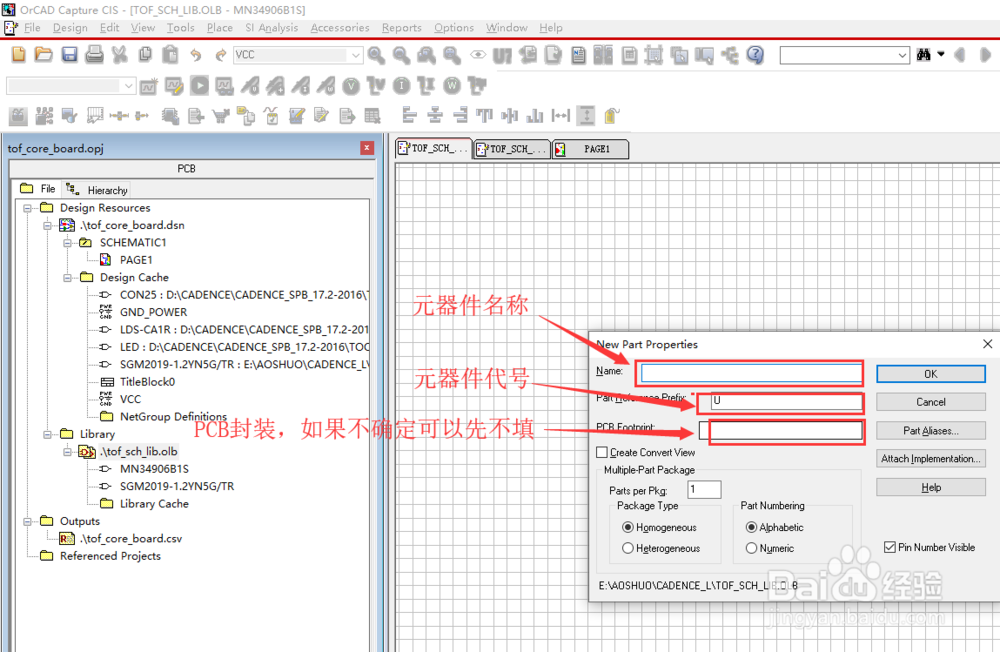This screenshot has height=652, width=1000.
Task: Switch to the Hierarchy tab
Action: 99,190
